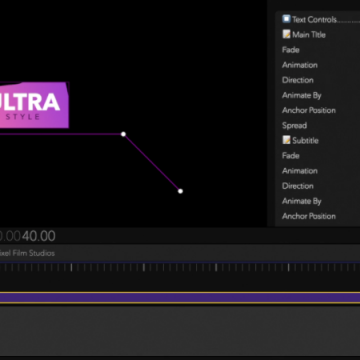Select the Main Title parameter label
The image size is (360, 360).
pos(309,35)
